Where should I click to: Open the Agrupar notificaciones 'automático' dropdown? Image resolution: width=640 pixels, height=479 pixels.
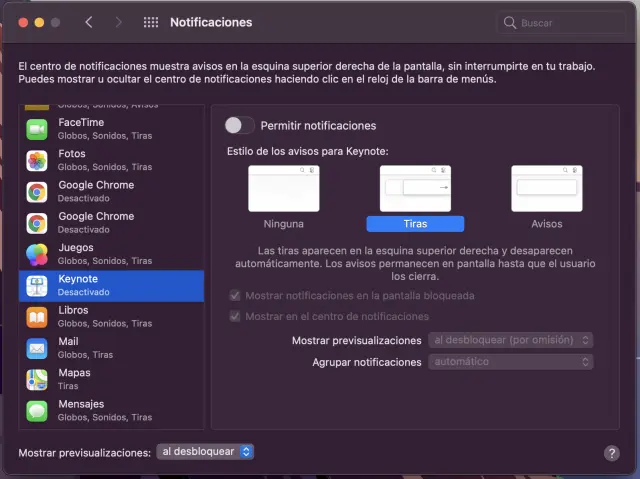[x=511, y=361]
